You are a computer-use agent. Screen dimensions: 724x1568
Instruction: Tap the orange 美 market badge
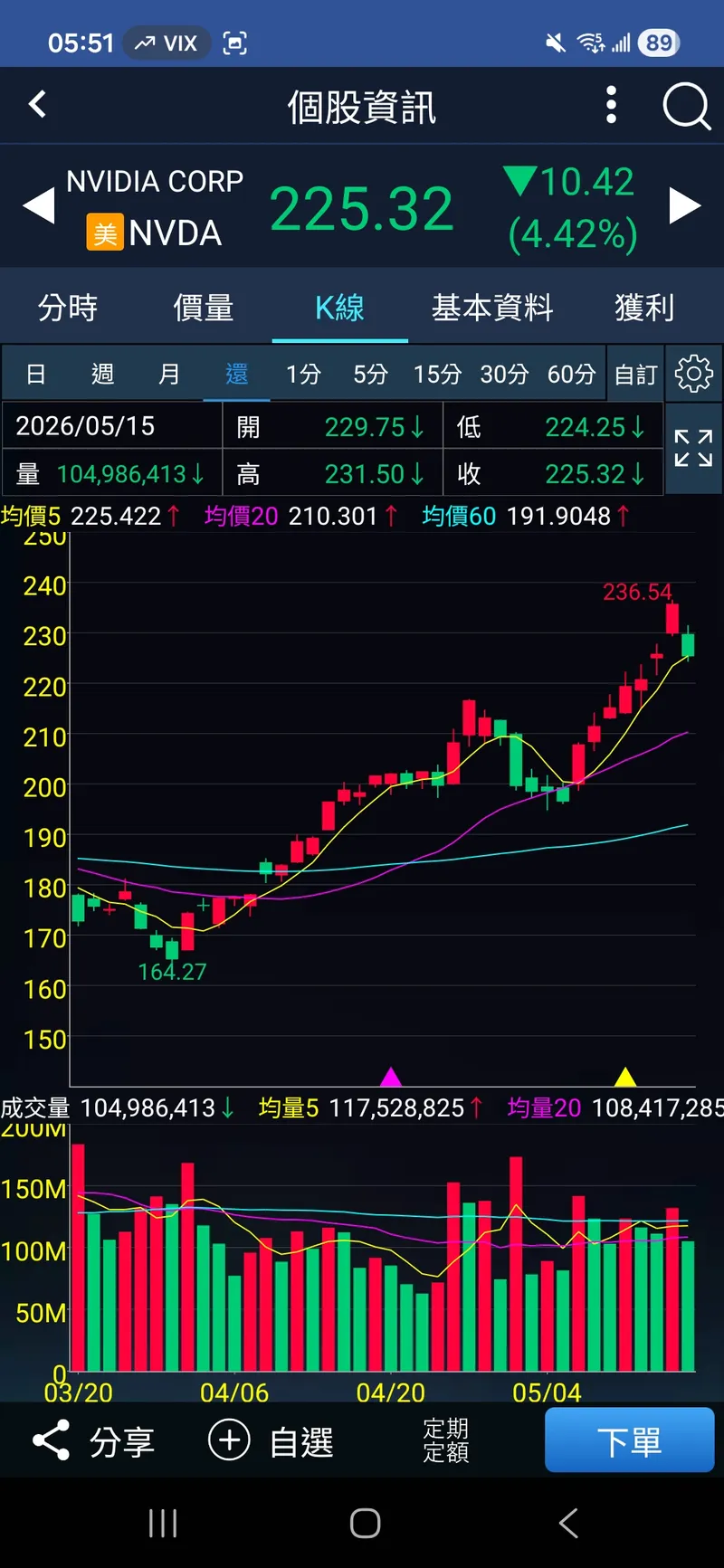click(x=105, y=233)
